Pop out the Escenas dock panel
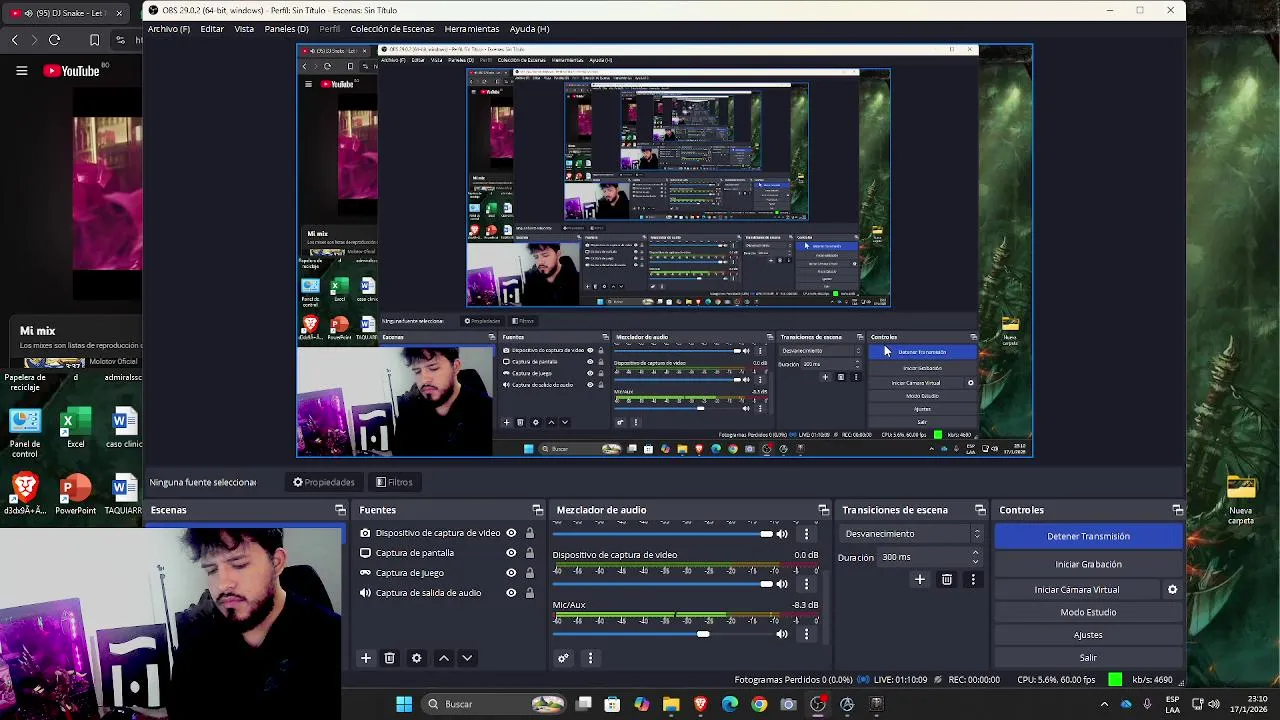This screenshot has width=1280, height=720. coord(340,510)
